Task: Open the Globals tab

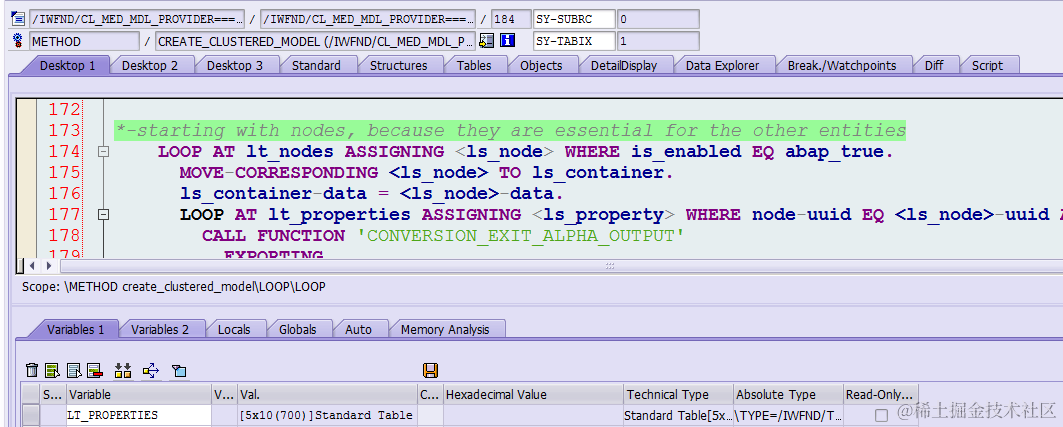Action: [x=298, y=329]
